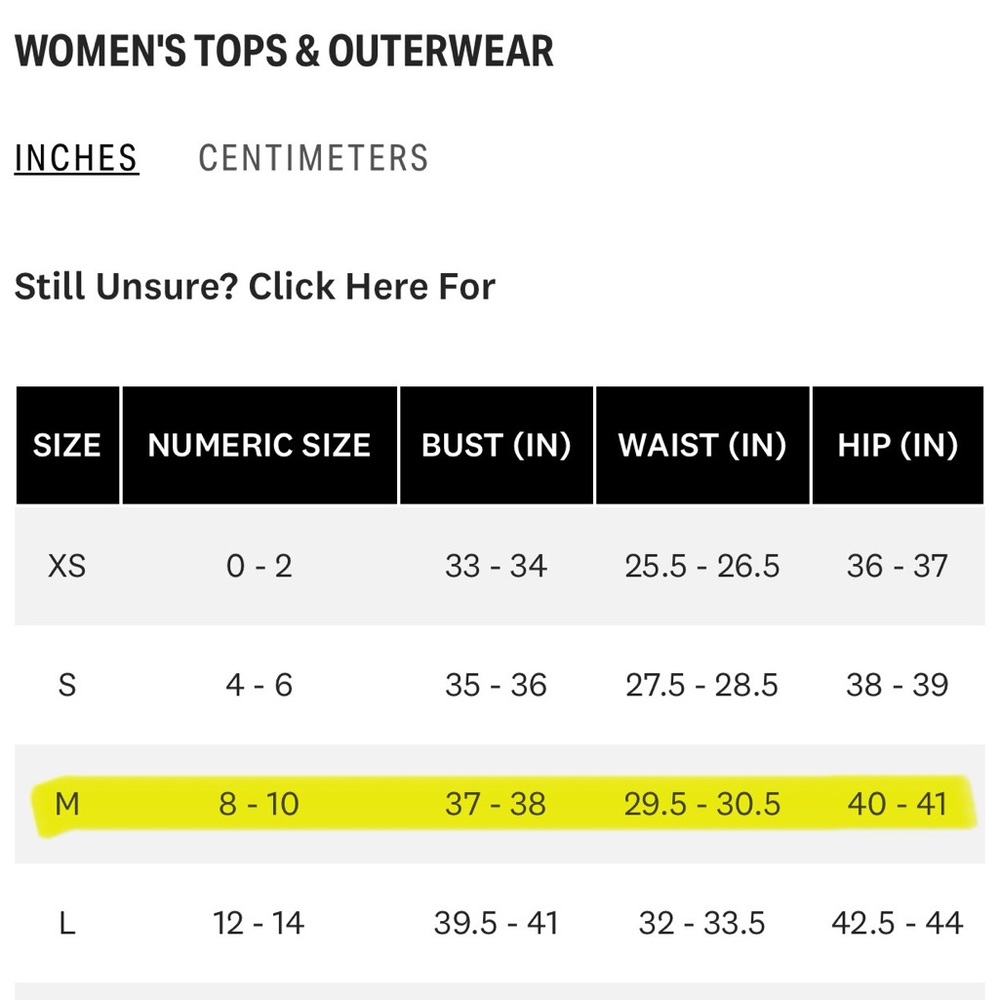Click the WAIST (IN) column header
This screenshot has width=1000, height=1000.
[702, 445]
